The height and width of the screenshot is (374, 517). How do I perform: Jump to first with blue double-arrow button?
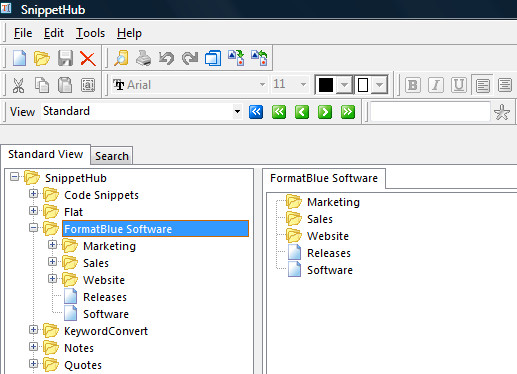coord(256,112)
